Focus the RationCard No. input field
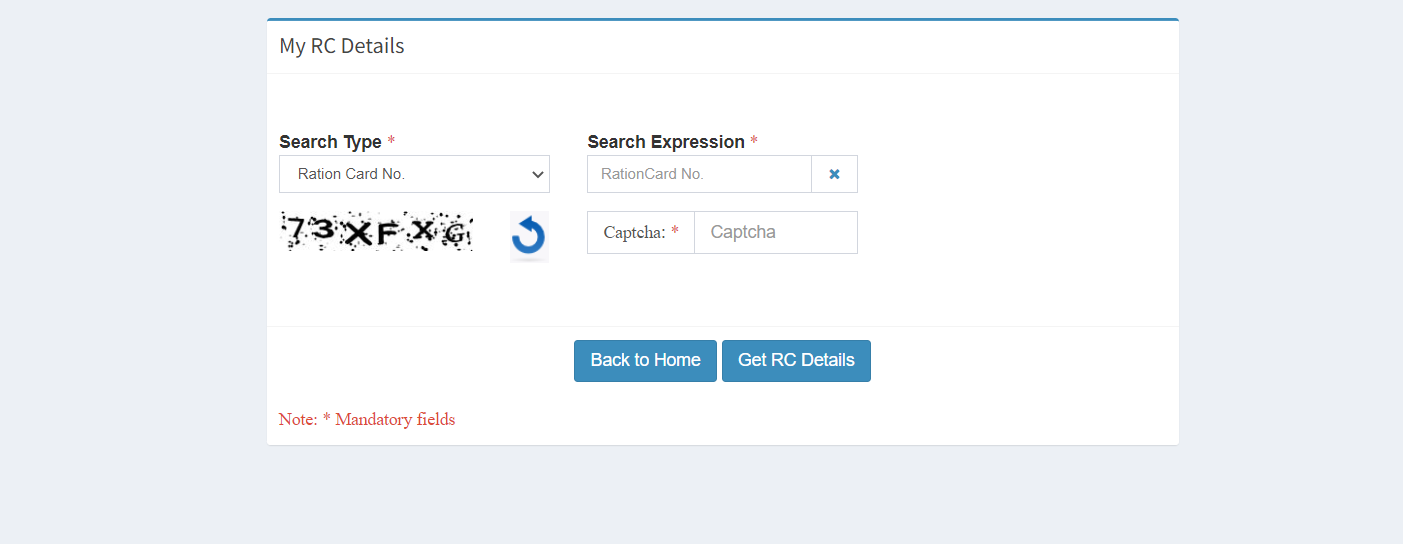1403x544 pixels. 699,174
